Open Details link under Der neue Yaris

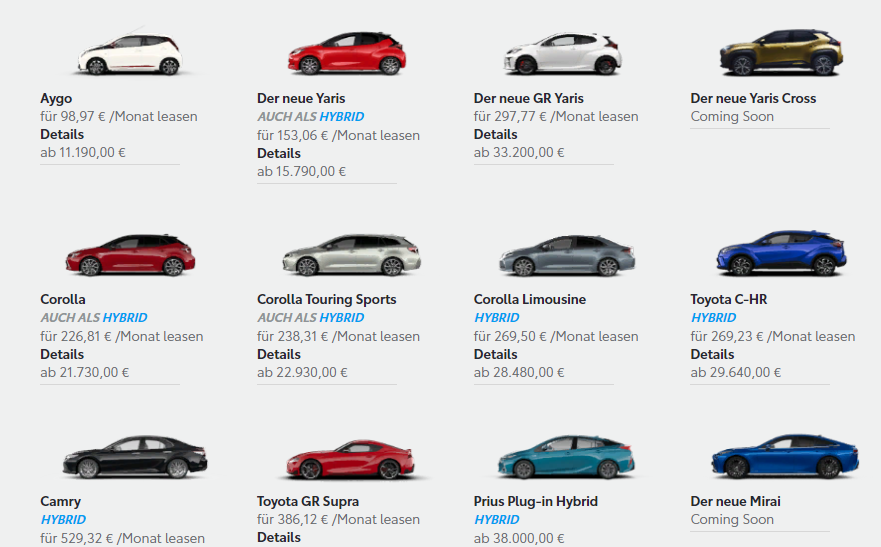coord(279,154)
